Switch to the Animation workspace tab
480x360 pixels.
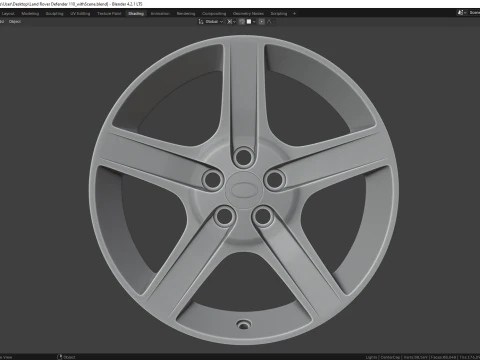[x=160, y=14]
